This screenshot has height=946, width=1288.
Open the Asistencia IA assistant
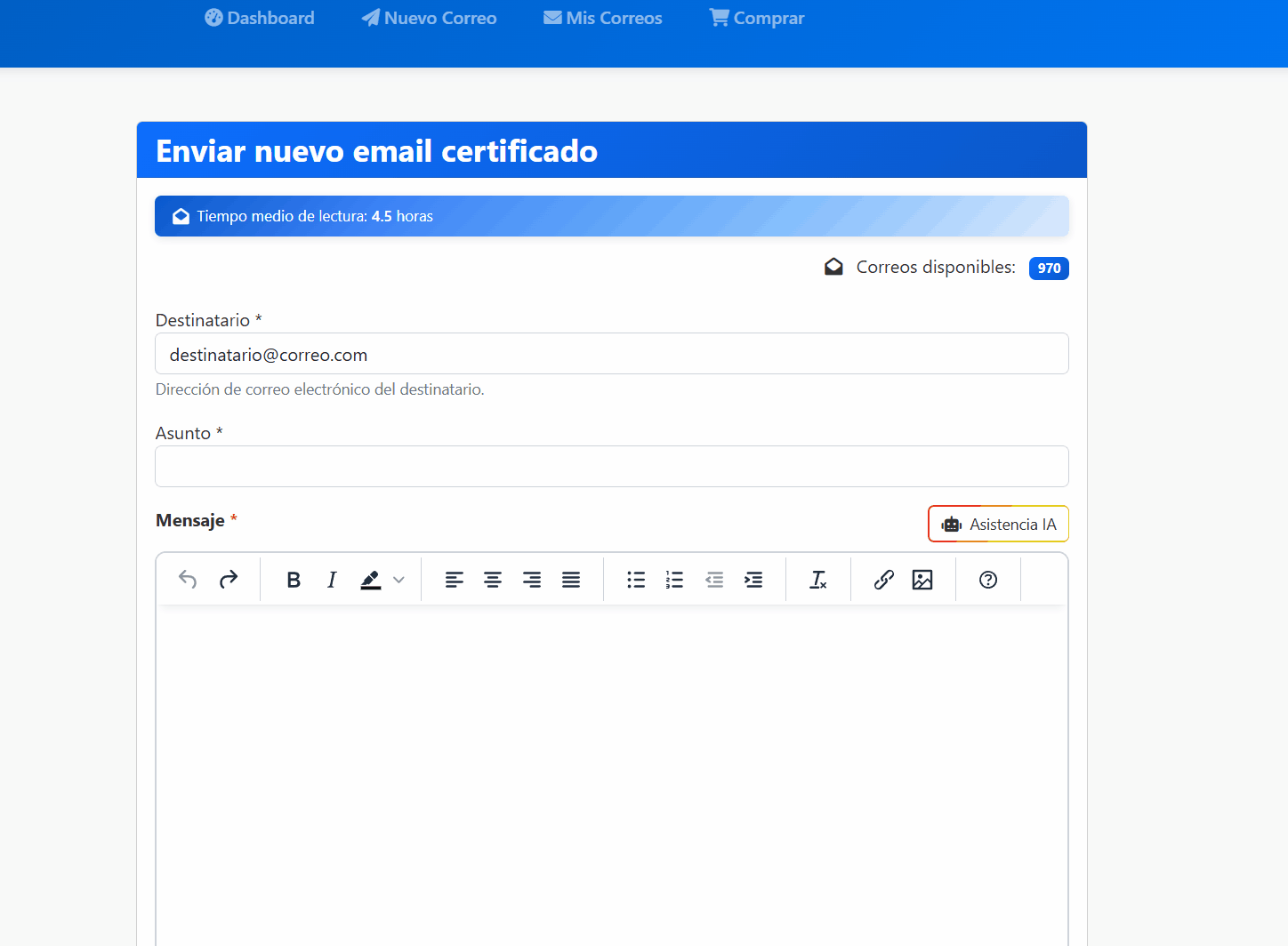click(x=998, y=525)
